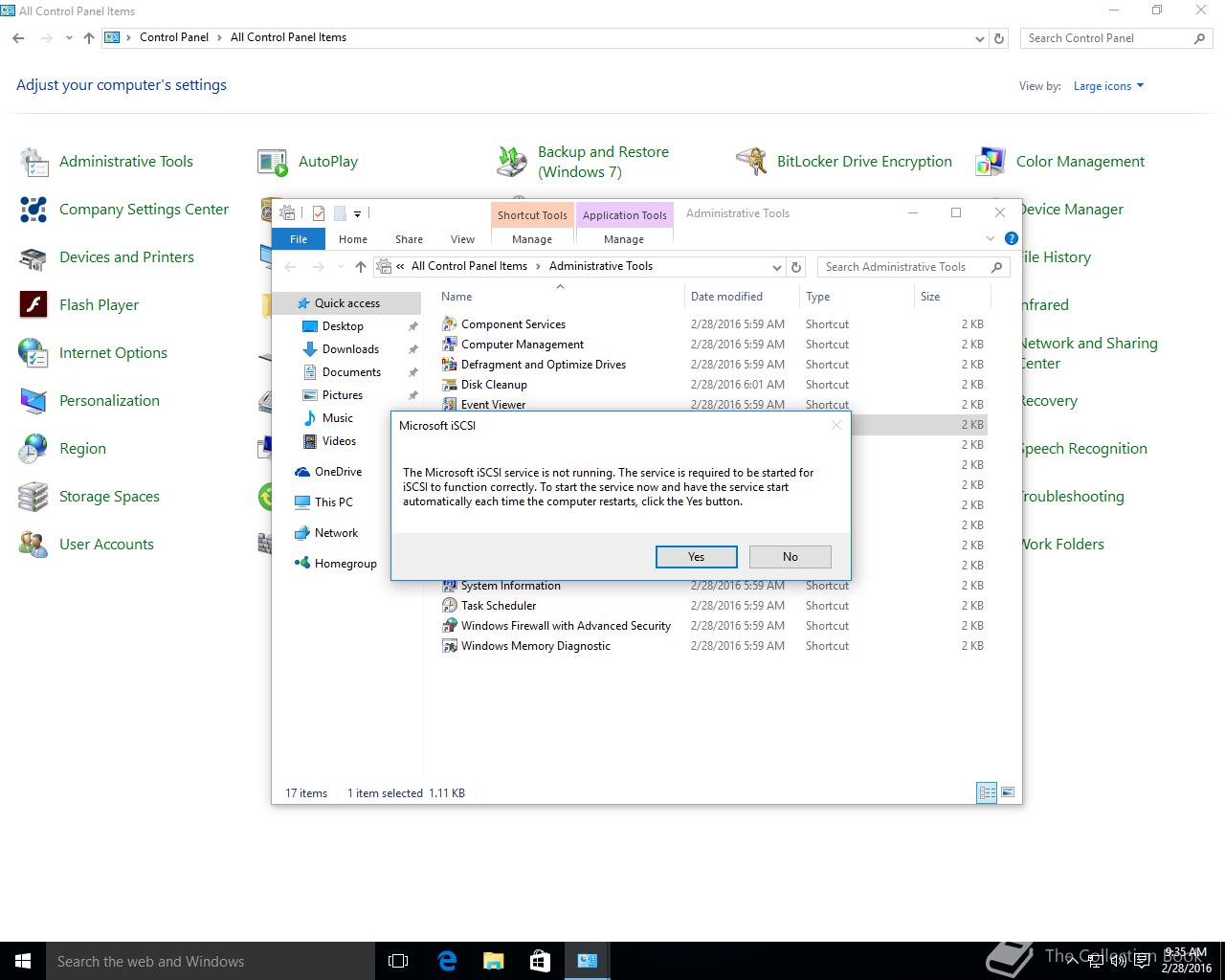Open User Accounts
Image resolution: width=1225 pixels, height=980 pixels.
(86, 545)
